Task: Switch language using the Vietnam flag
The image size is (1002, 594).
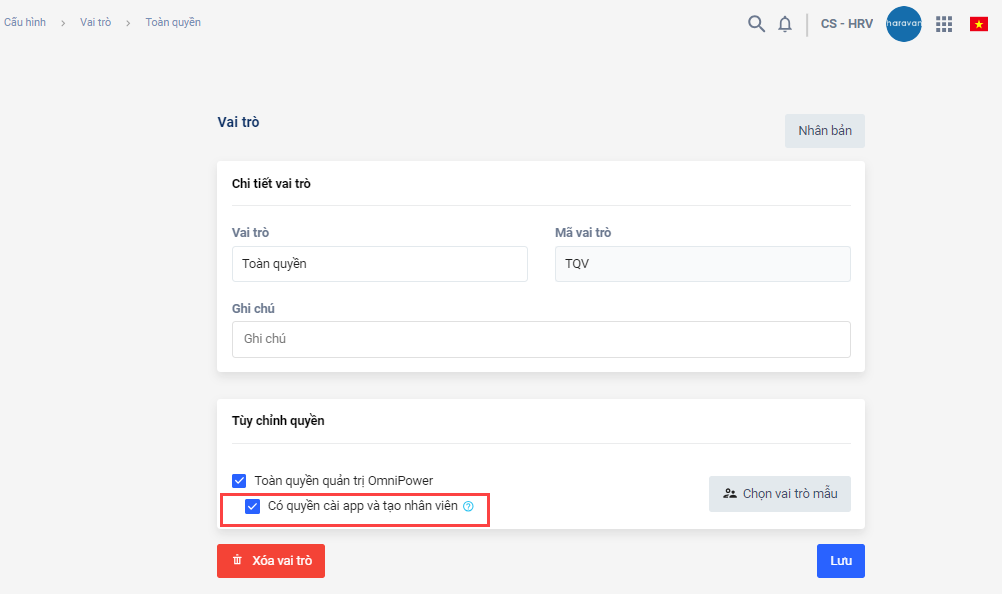Action: (x=978, y=24)
